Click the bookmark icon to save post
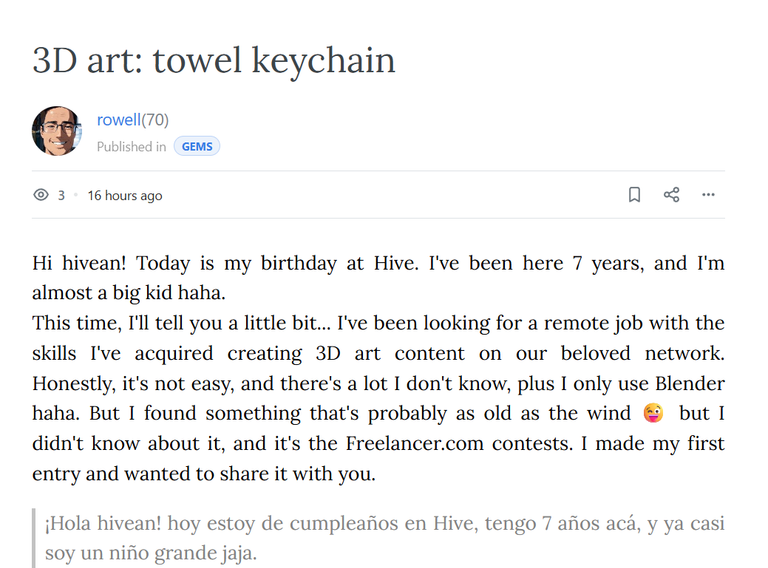768x568 pixels. coord(634,195)
